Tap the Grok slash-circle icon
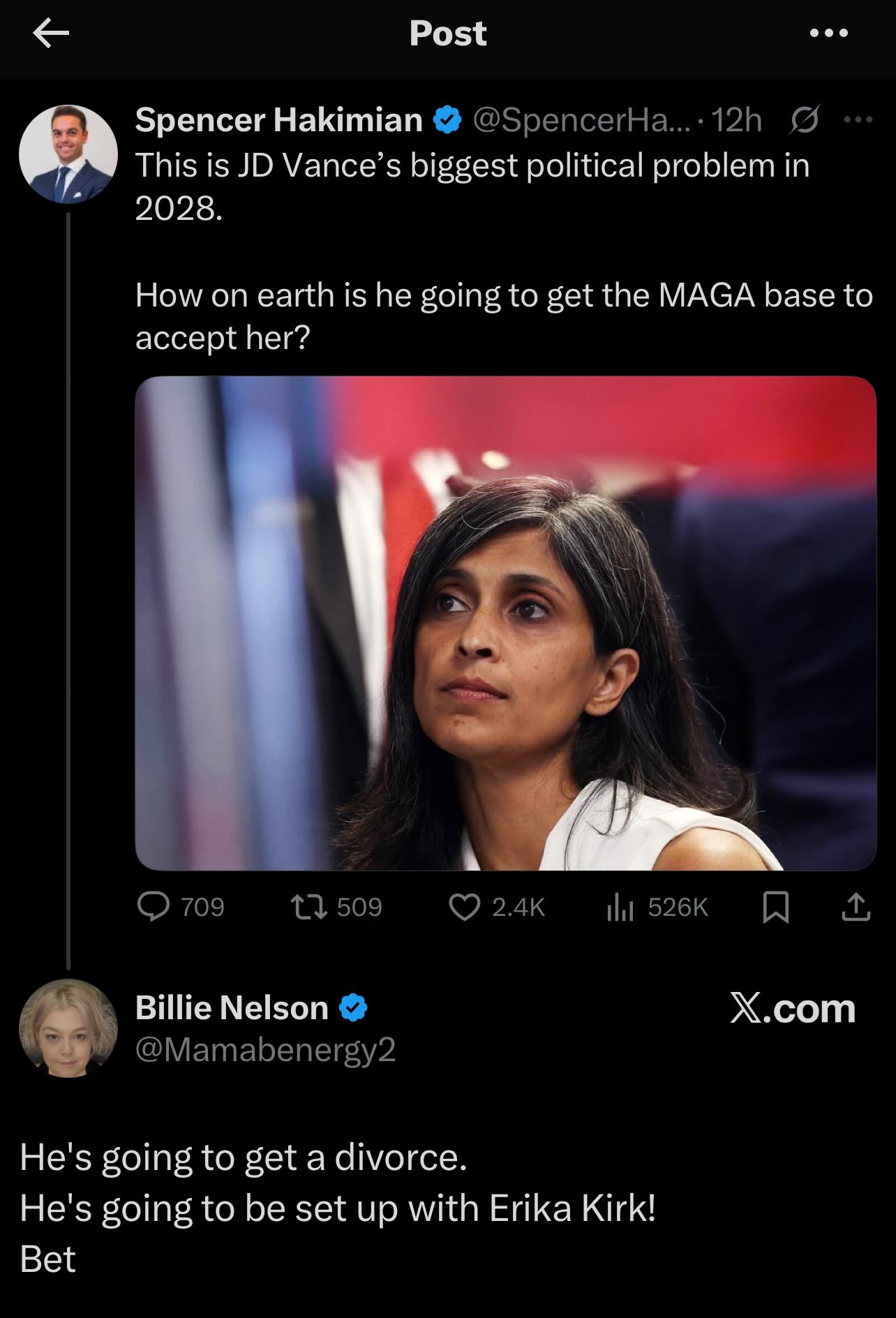This screenshot has width=896, height=1318. tap(804, 120)
